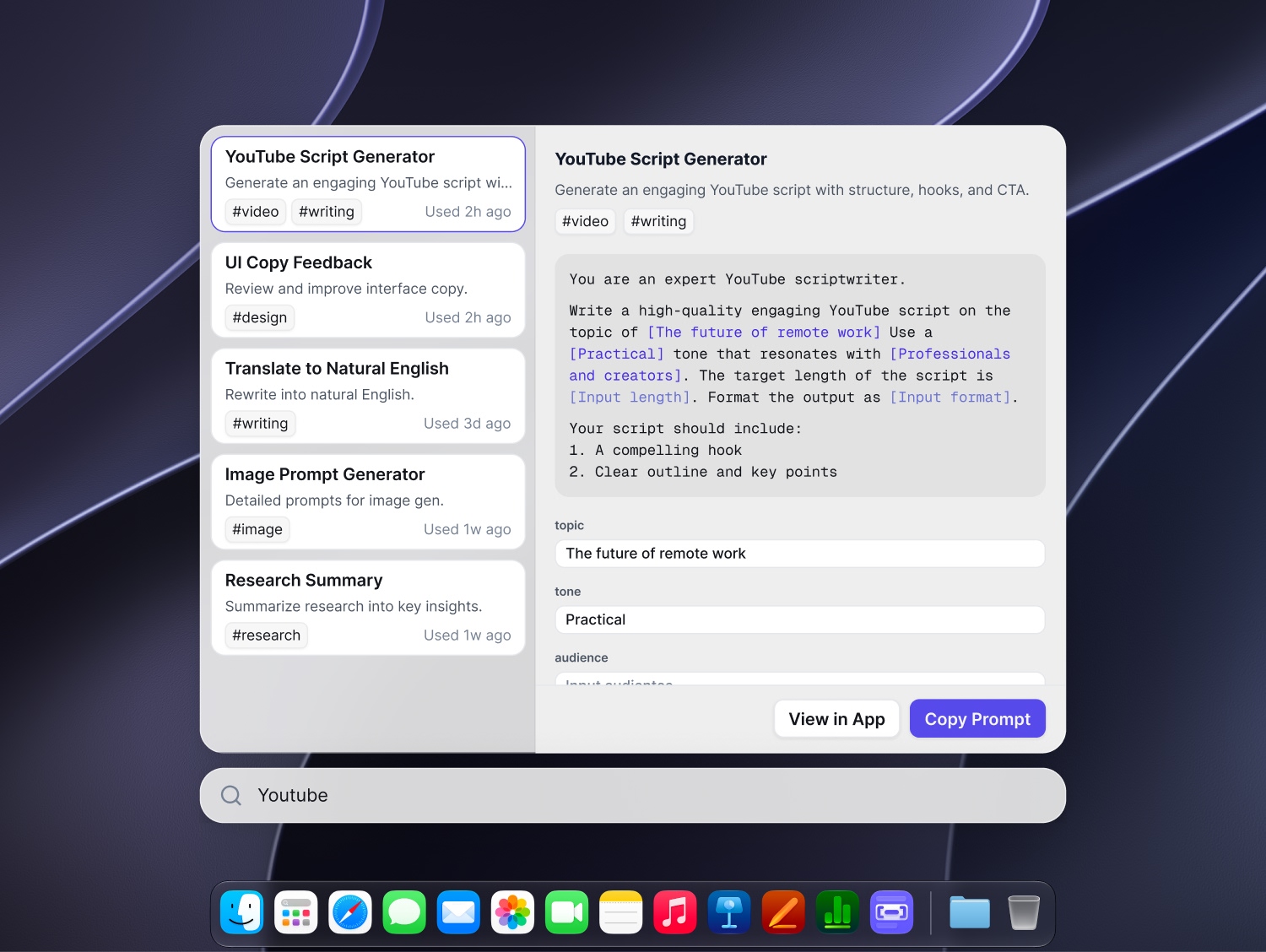
Task: Choose the Research Summary prompt card
Action: tap(368, 608)
